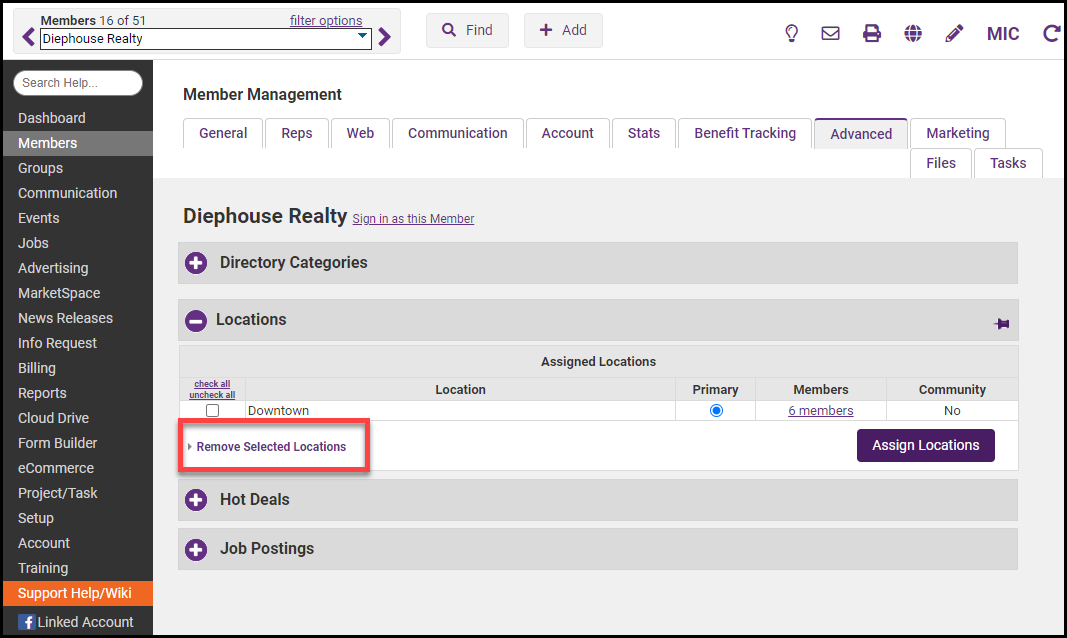Open Billing in the sidebar
Image resolution: width=1067 pixels, height=638 pixels.
[x=37, y=368]
